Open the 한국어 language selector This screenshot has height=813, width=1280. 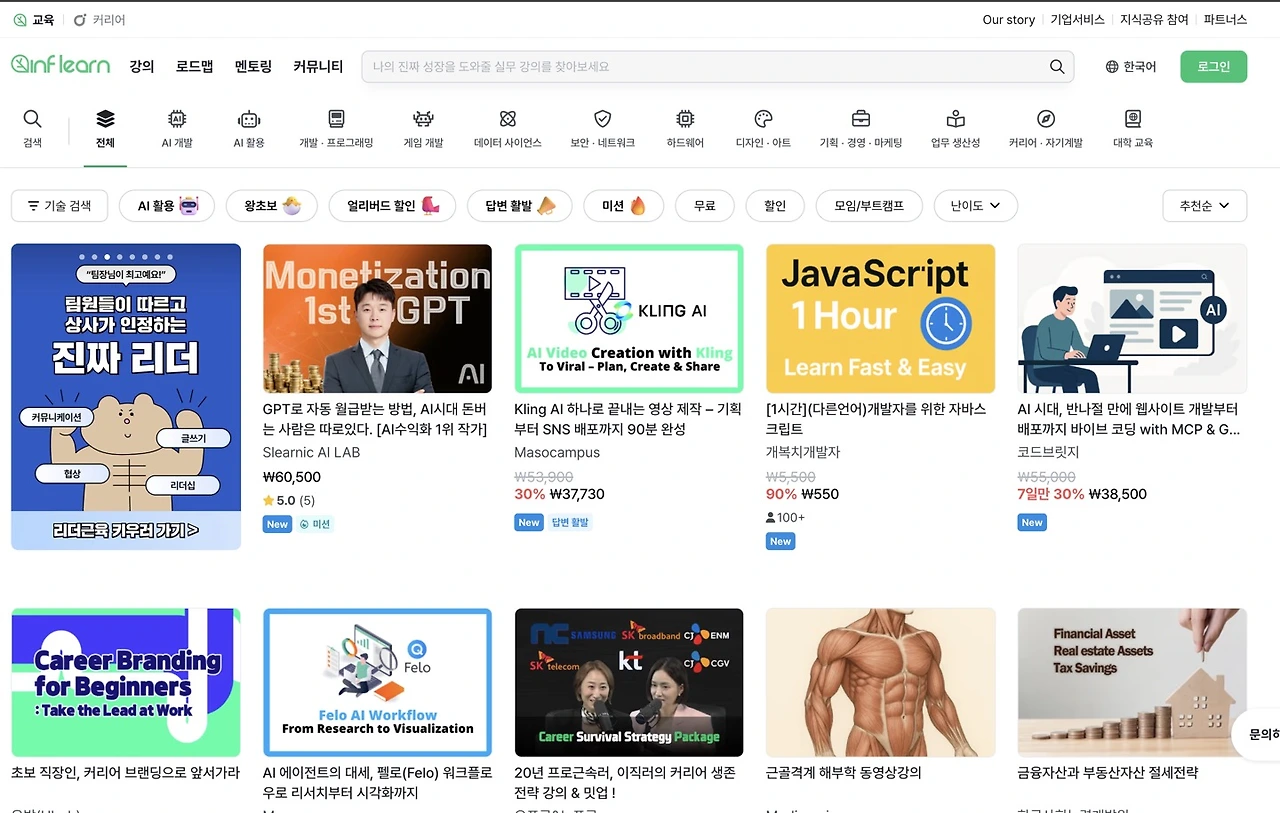click(x=1131, y=67)
